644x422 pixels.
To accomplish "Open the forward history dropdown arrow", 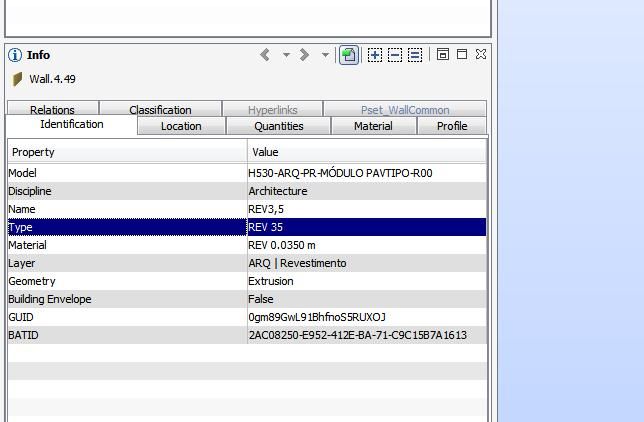I will point(325,55).
